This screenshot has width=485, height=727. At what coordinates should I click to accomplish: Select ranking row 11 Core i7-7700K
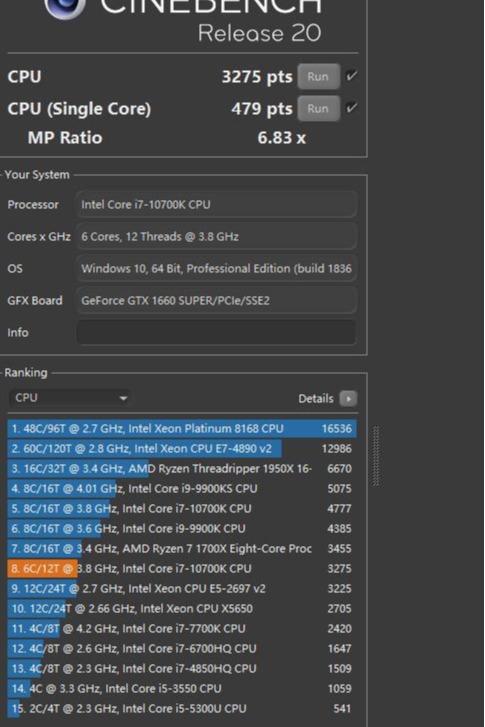(182, 628)
